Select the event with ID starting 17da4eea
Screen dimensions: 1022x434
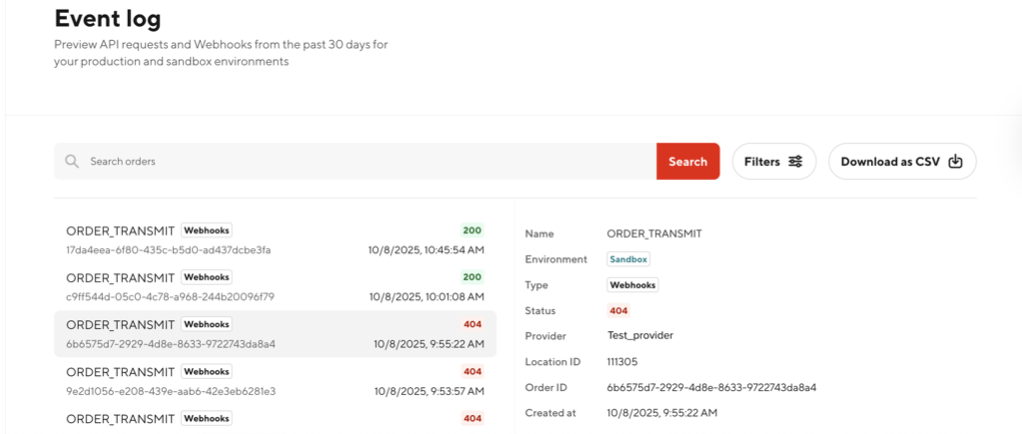tap(275, 239)
